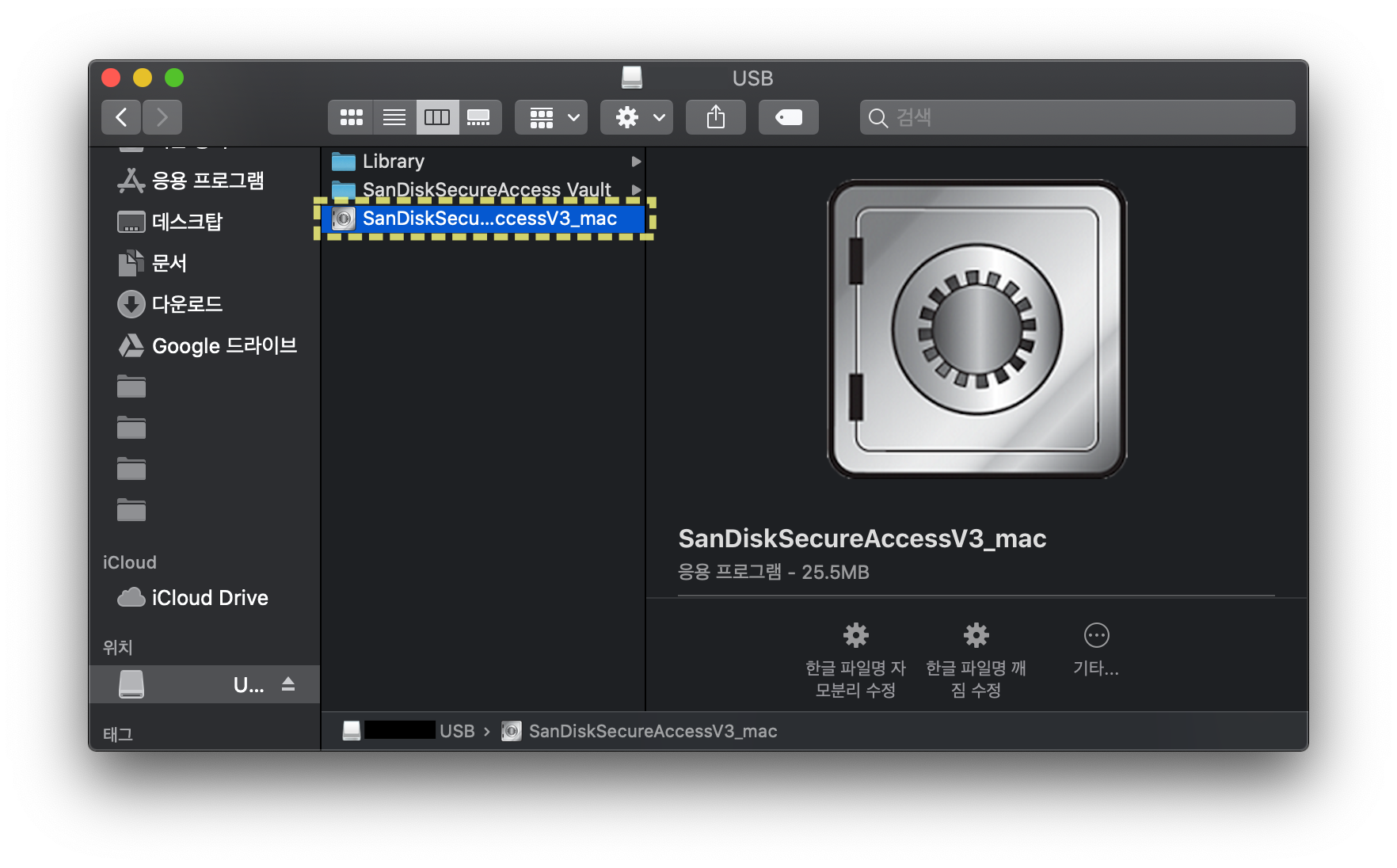Run 한글 파일명 자모분리 수정 quick action
Image resolution: width=1397 pixels, height=868 pixels.
coord(856,659)
